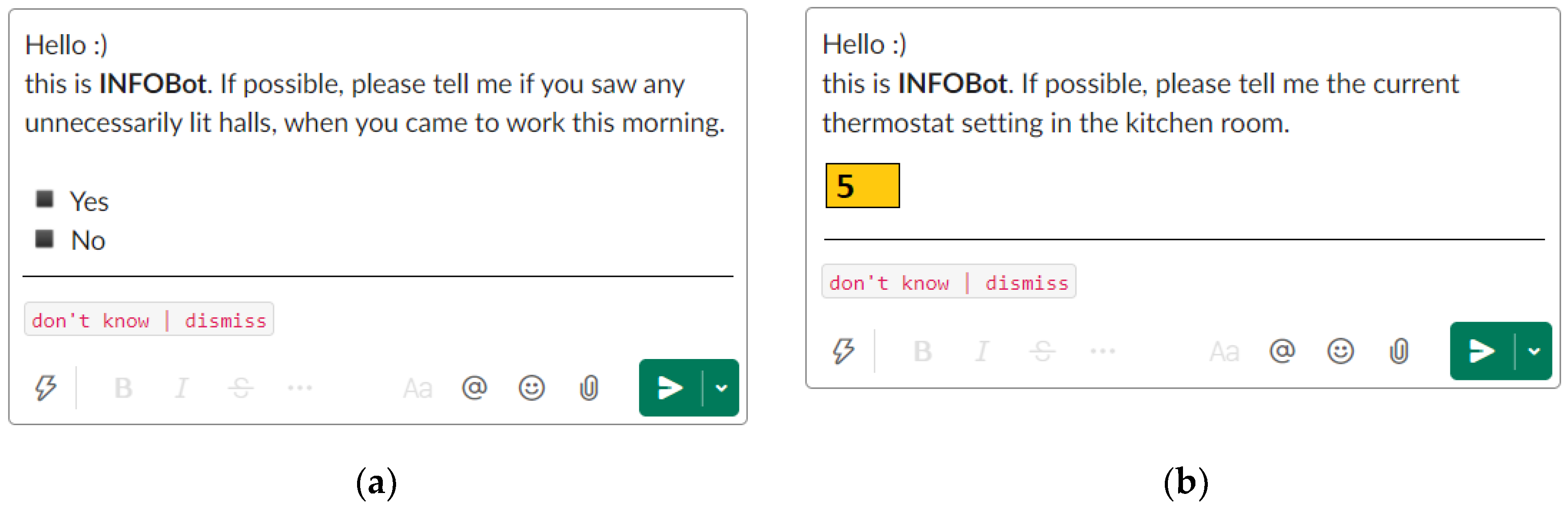Show more formatting options in panel (b)

coord(1102,351)
